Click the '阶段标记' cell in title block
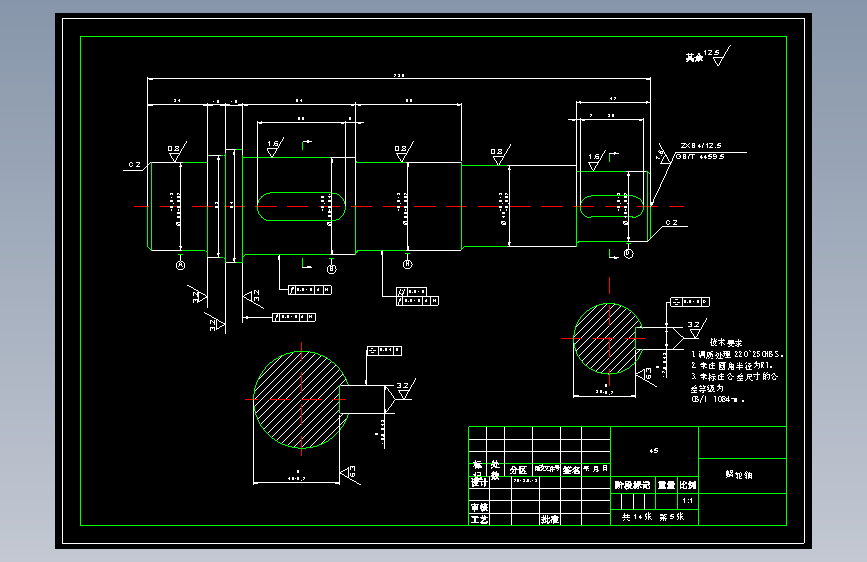 tap(633, 485)
